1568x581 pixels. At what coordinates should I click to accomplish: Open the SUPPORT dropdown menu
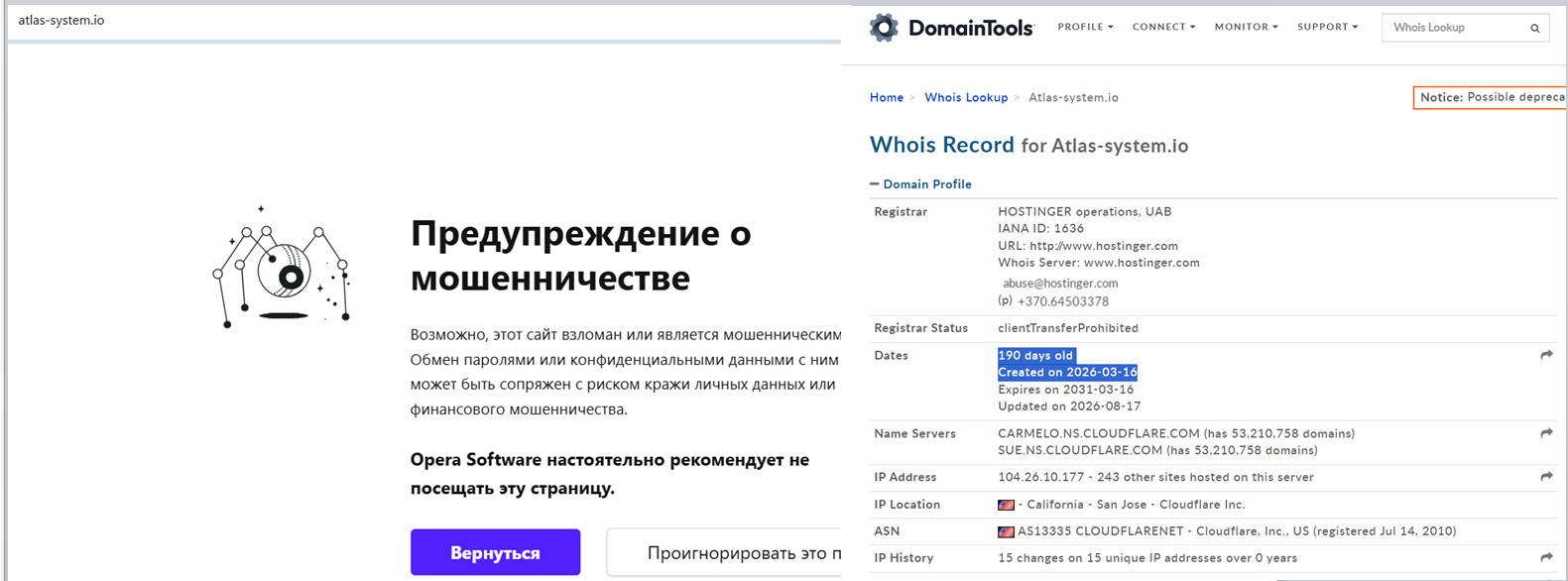tap(1327, 27)
